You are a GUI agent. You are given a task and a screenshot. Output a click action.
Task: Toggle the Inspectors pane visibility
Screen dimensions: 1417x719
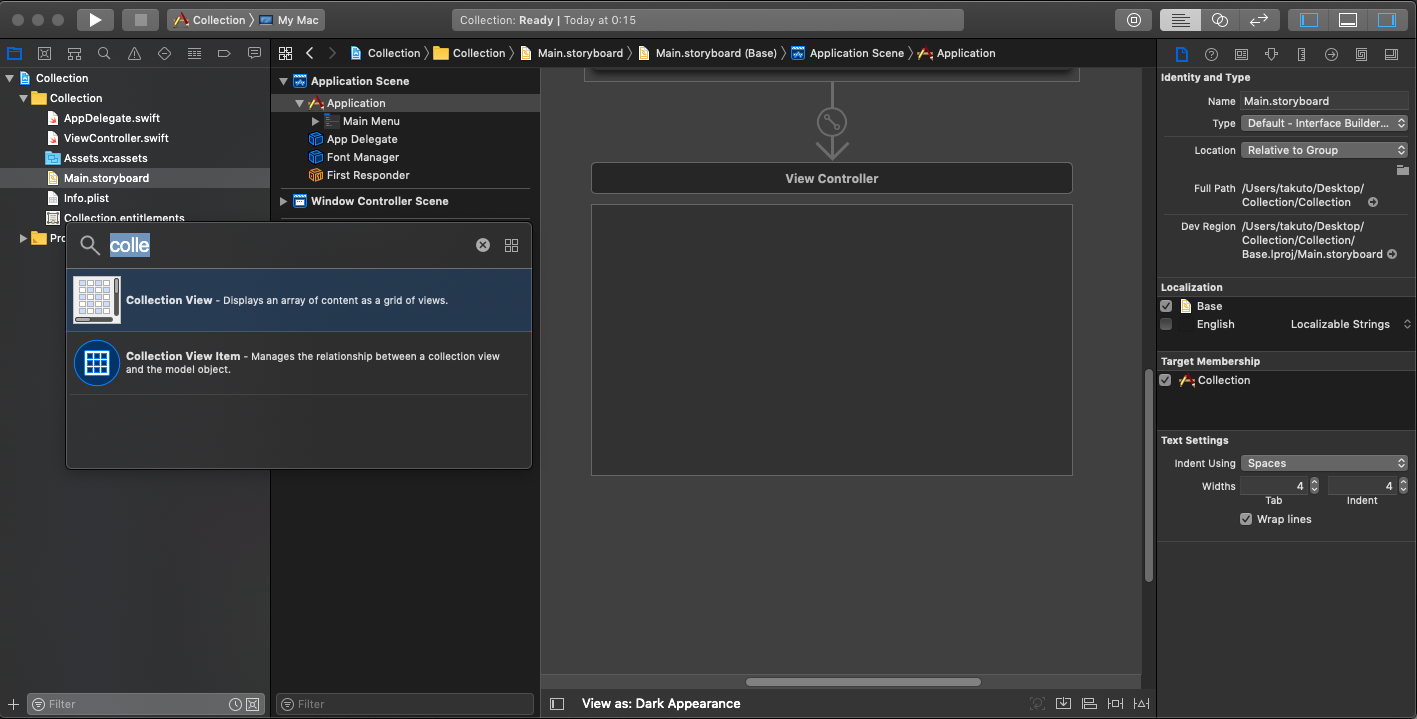click(x=1387, y=20)
